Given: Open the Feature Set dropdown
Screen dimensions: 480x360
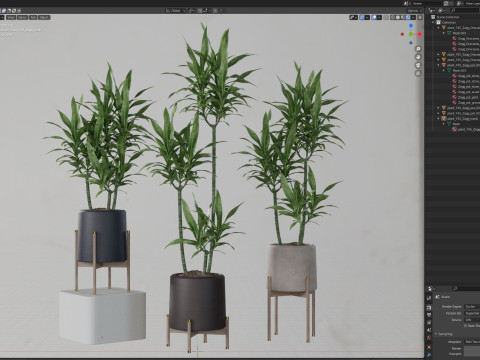Looking at the screenshot, I should click(x=472, y=313).
